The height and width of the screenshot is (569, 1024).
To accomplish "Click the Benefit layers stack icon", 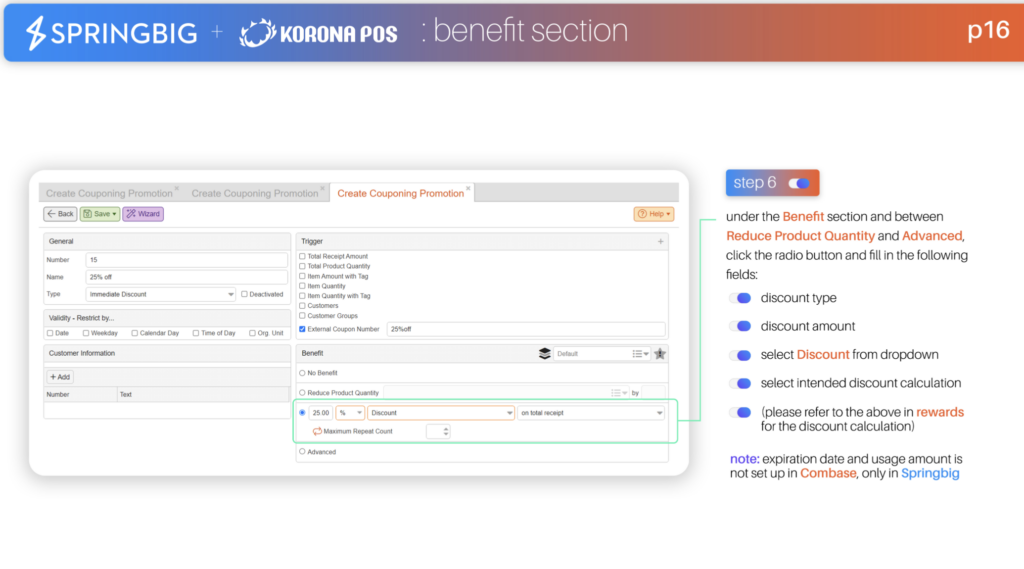I will click(x=545, y=353).
